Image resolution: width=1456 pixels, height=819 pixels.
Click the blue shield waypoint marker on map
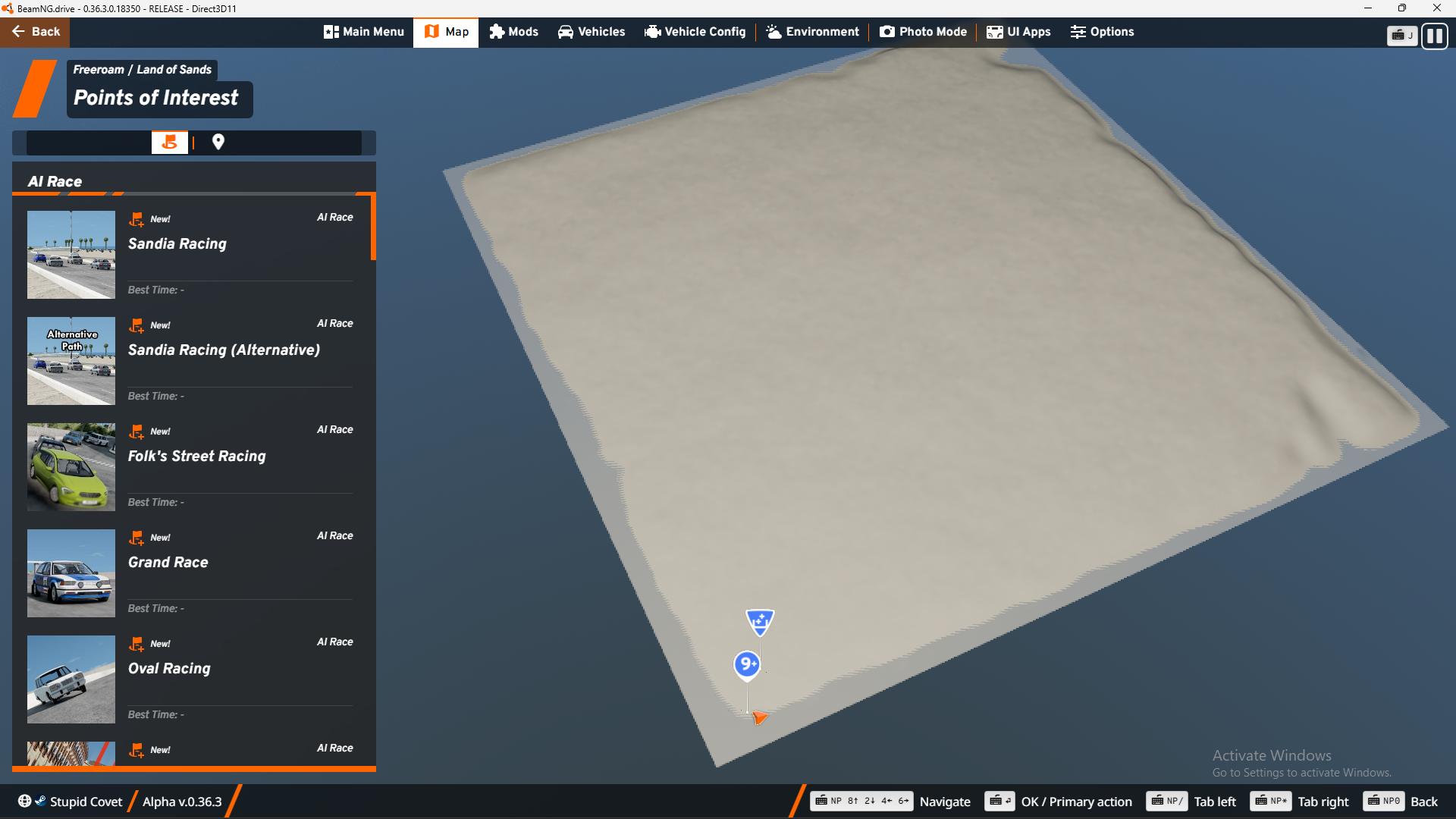(x=760, y=622)
